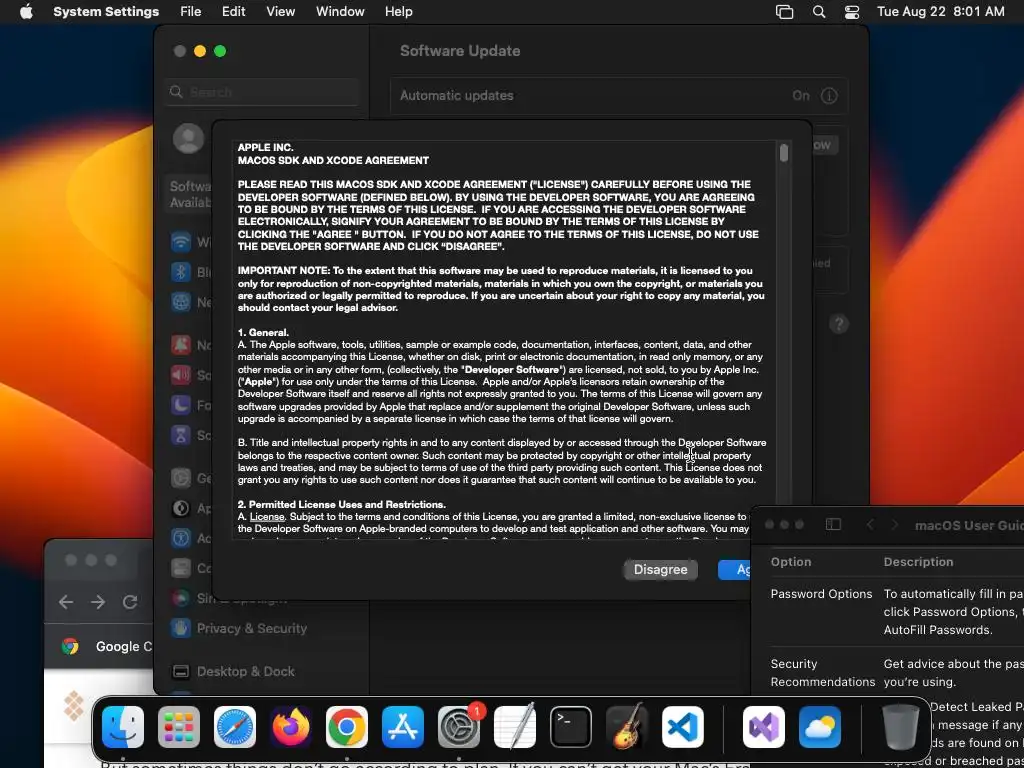Viewport: 1024px width, 768px height.
Task: Click Security Recommendations text in User Guide
Action: (823, 673)
